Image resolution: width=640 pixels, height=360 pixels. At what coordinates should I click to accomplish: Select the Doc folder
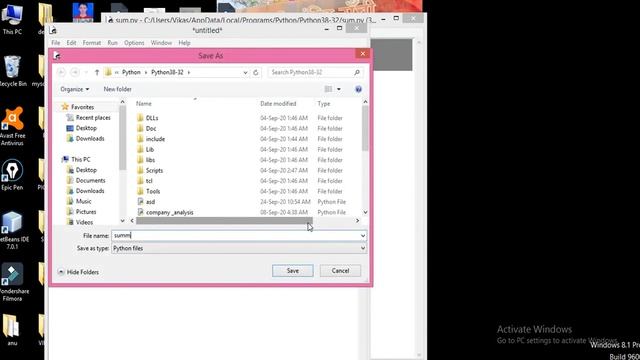pyautogui.click(x=151, y=129)
